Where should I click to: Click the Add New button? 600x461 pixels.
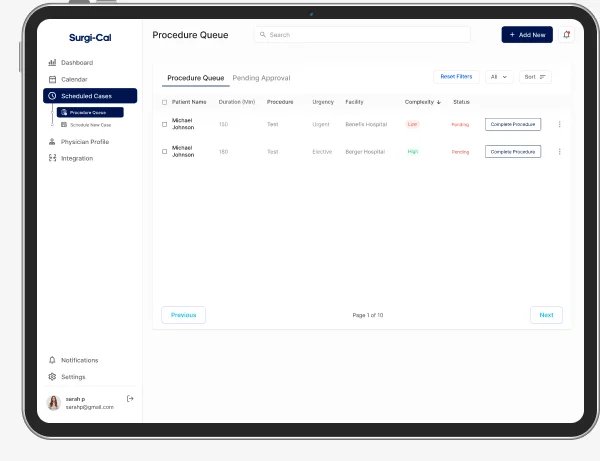pos(527,35)
